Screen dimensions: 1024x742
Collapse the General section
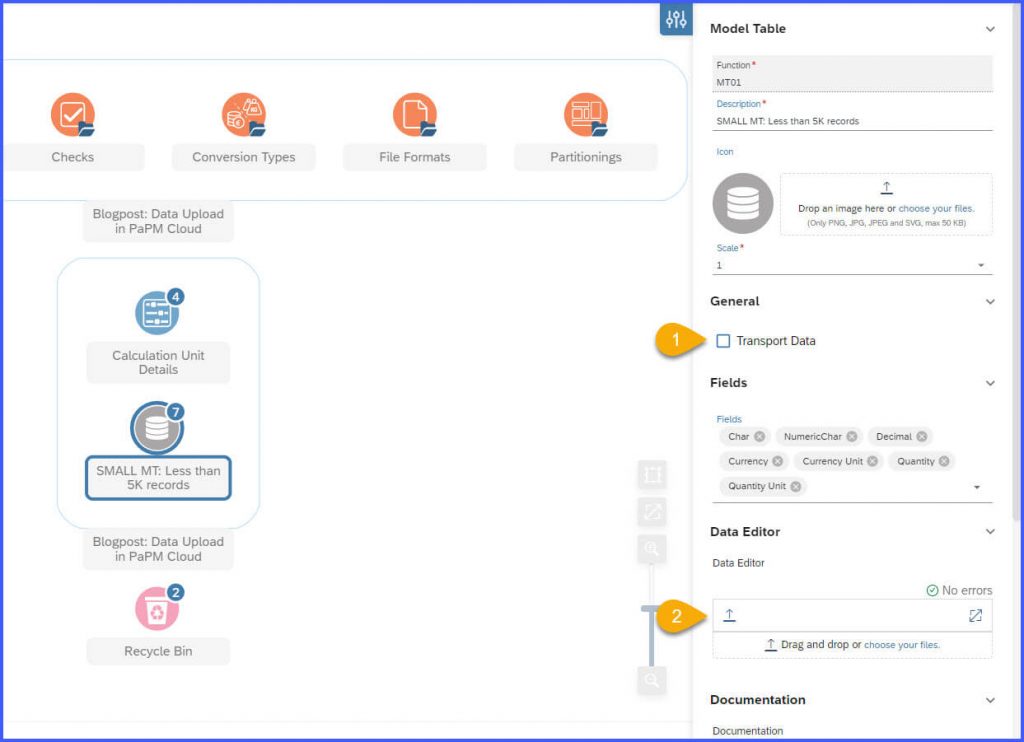point(990,301)
